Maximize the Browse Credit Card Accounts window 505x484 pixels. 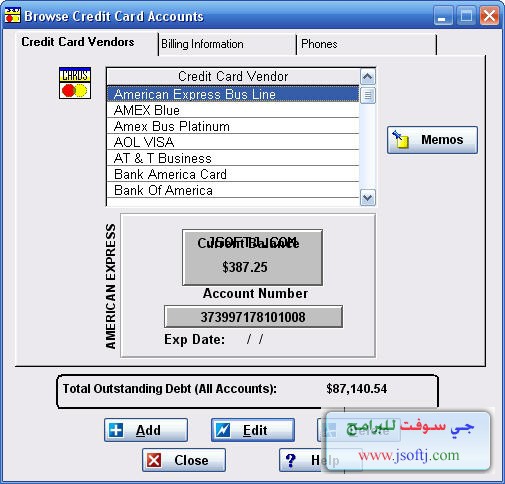pyautogui.click(x=466, y=16)
